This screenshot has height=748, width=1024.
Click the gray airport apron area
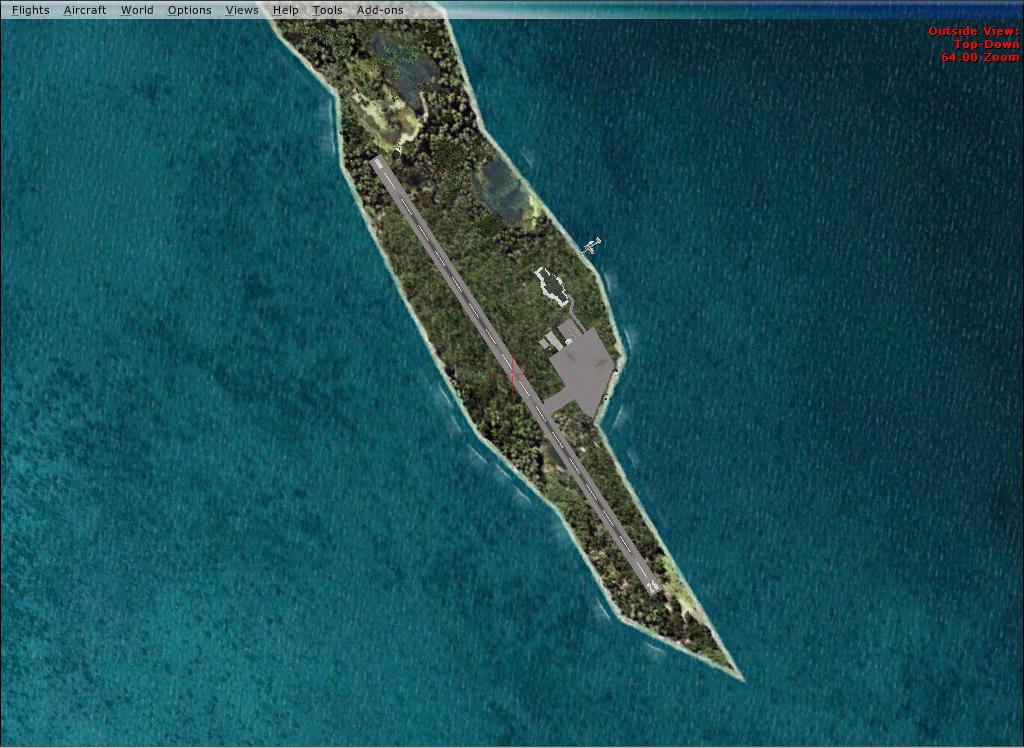(582, 372)
